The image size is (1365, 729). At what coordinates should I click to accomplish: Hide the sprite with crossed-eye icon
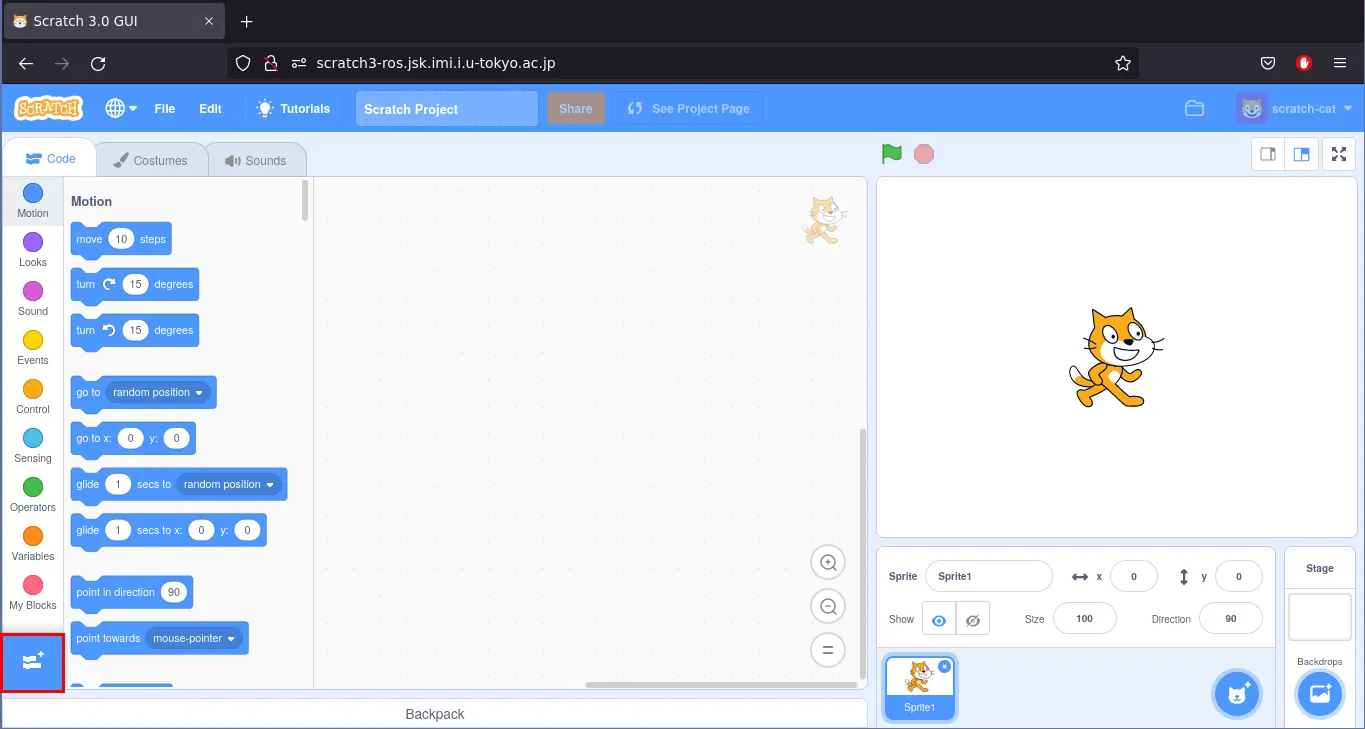[972, 620]
